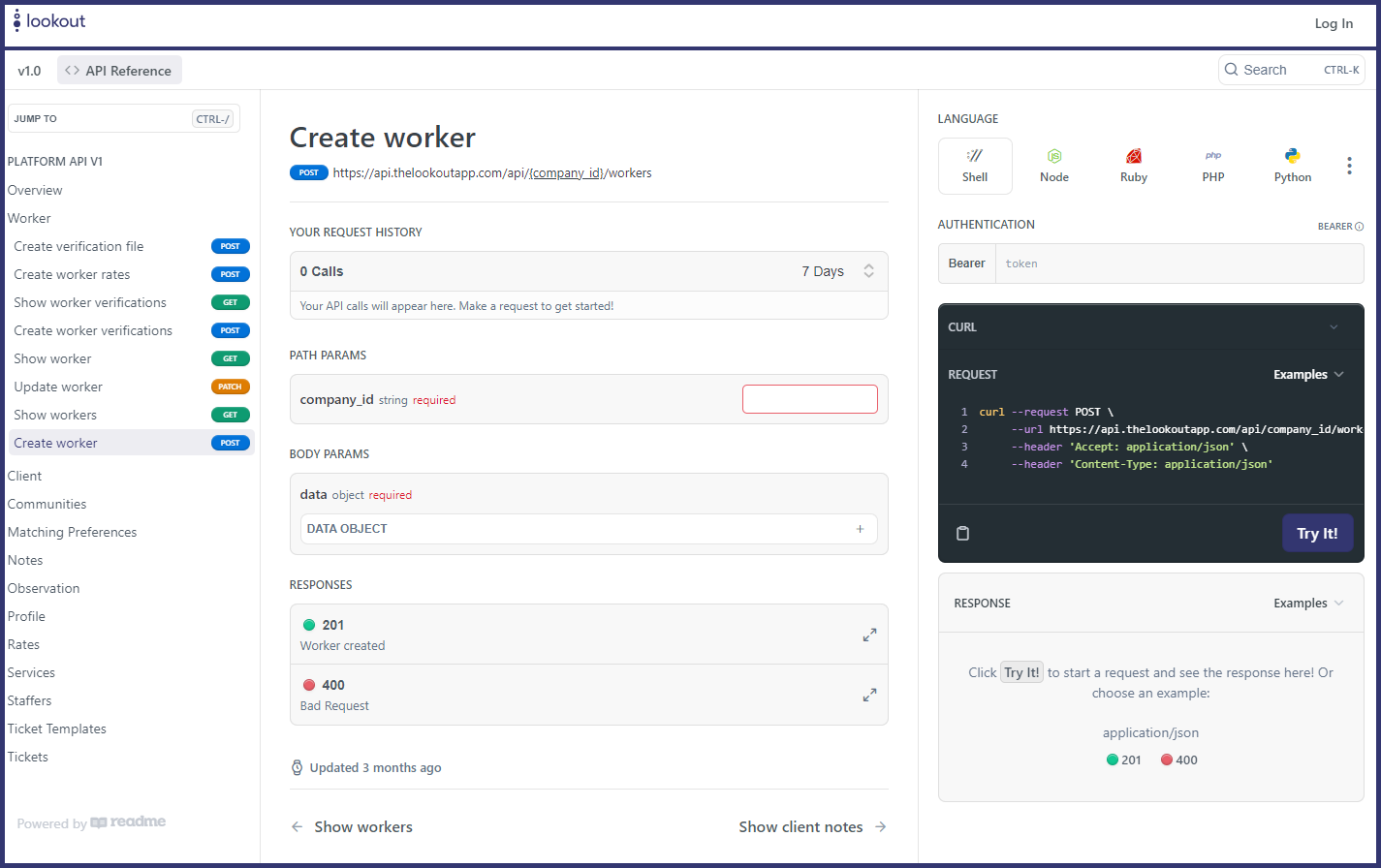Open the API Reference tab
Image resolution: width=1381 pixels, height=868 pixels.
119,71
